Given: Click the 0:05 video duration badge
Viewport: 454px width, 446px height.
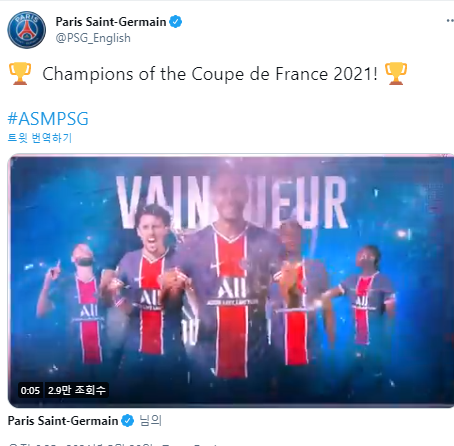Looking at the screenshot, I should pyautogui.click(x=30, y=390).
